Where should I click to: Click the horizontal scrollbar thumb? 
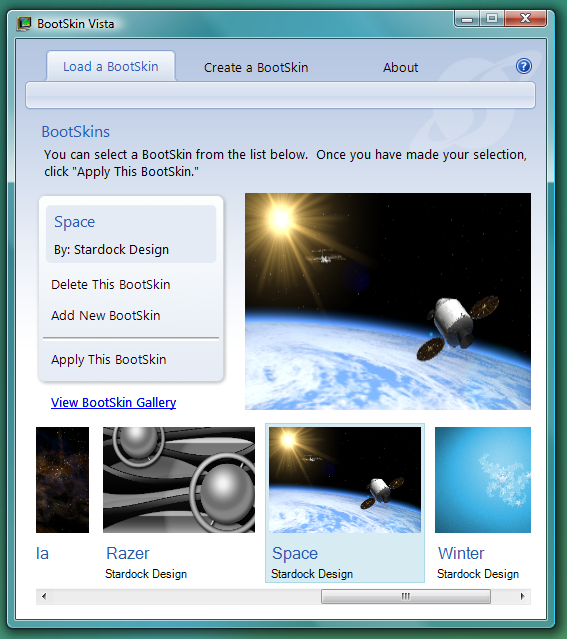coord(406,597)
